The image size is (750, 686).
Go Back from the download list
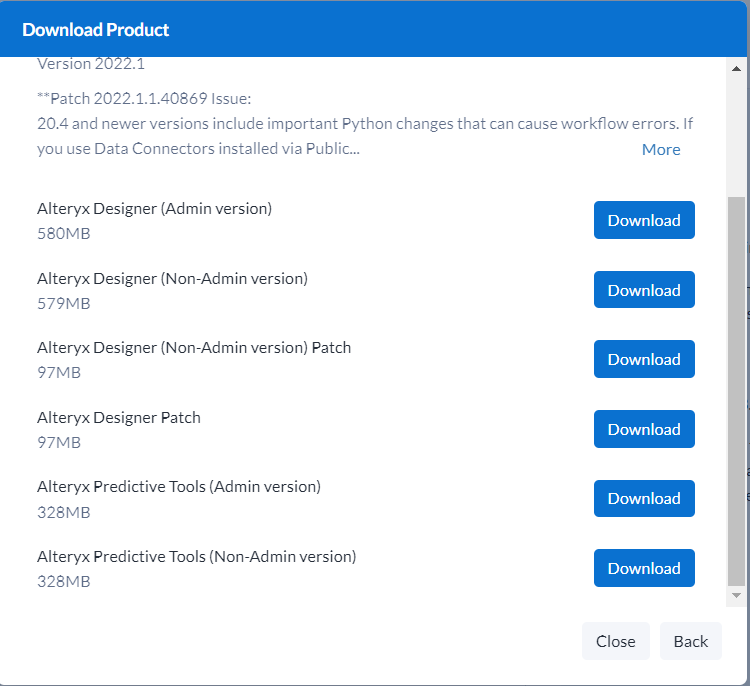(x=690, y=642)
